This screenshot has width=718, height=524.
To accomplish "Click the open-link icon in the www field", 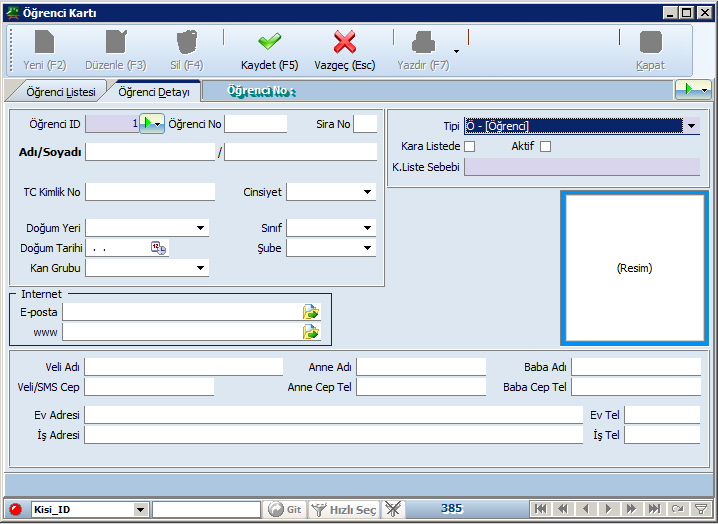I will [x=311, y=332].
